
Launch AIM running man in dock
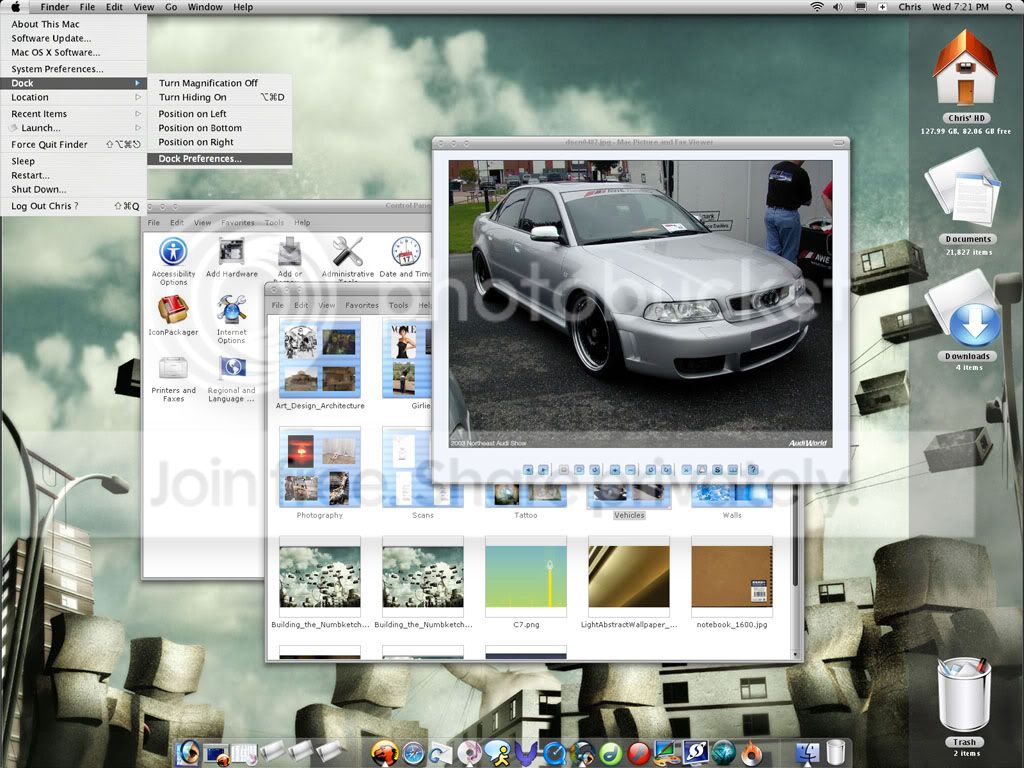[x=498, y=753]
